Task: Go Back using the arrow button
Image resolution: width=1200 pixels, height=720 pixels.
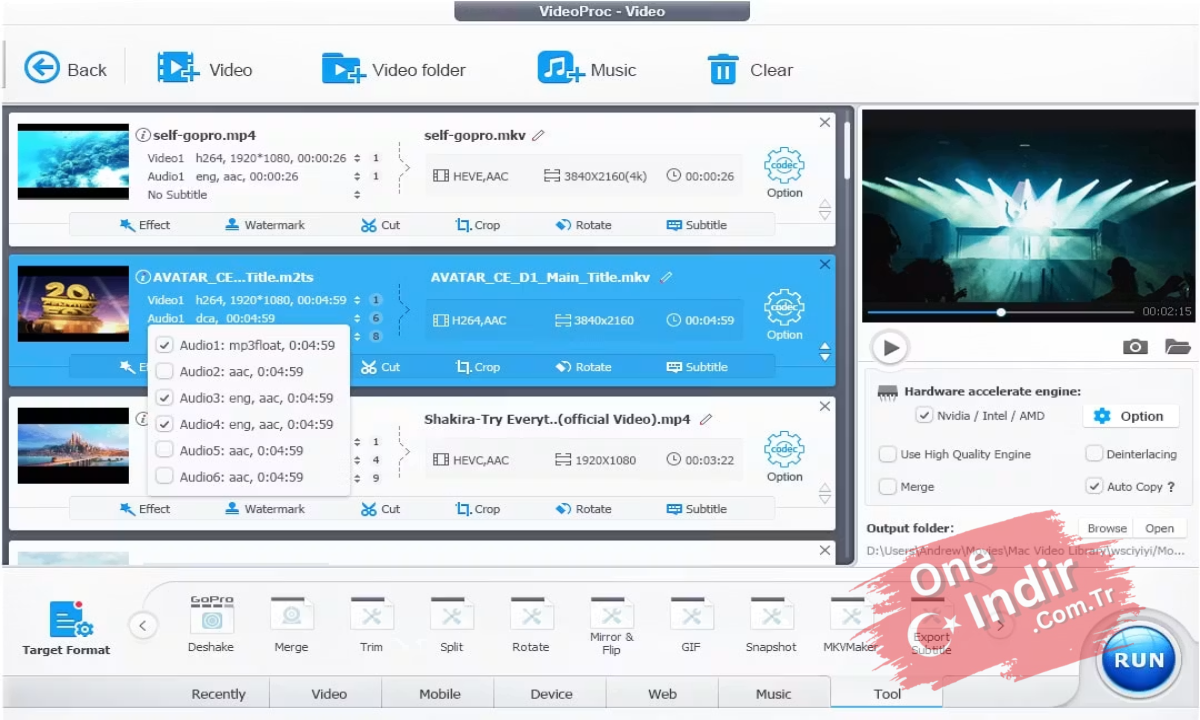Action: click(65, 69)
